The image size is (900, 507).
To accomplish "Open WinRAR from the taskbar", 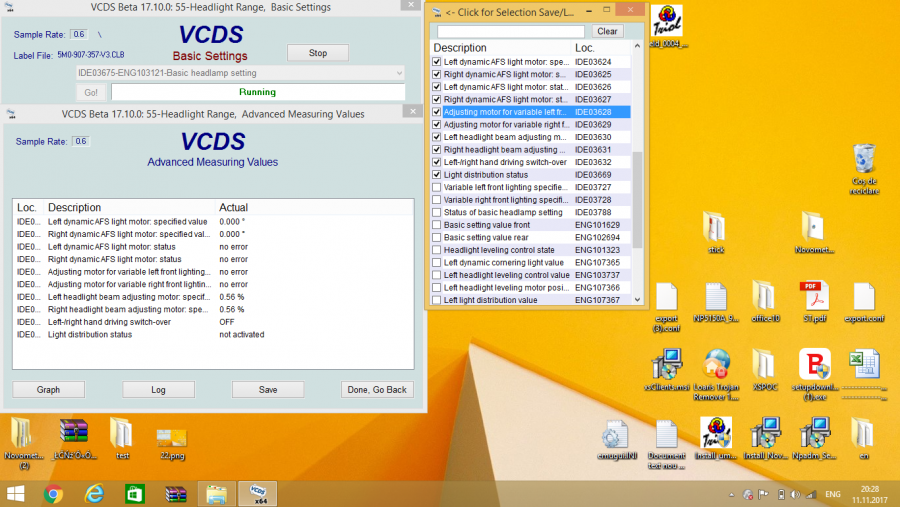I will pos(176,492).
